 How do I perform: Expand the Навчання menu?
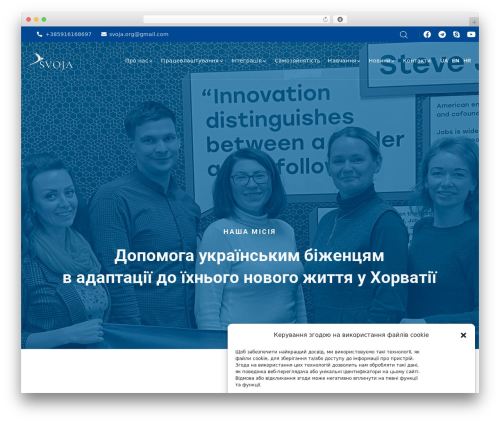tap(344, 61)
